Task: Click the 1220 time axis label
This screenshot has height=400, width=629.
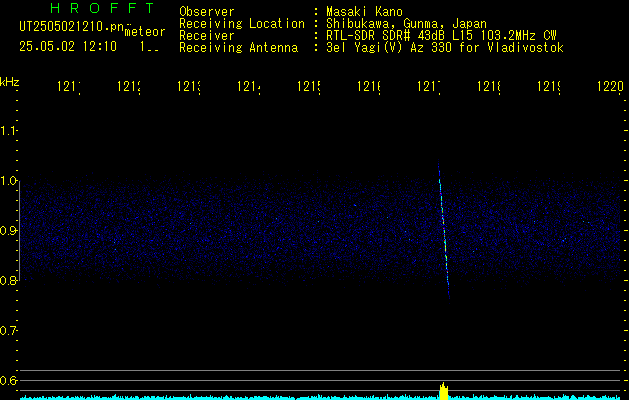Action: pos(610,86)
